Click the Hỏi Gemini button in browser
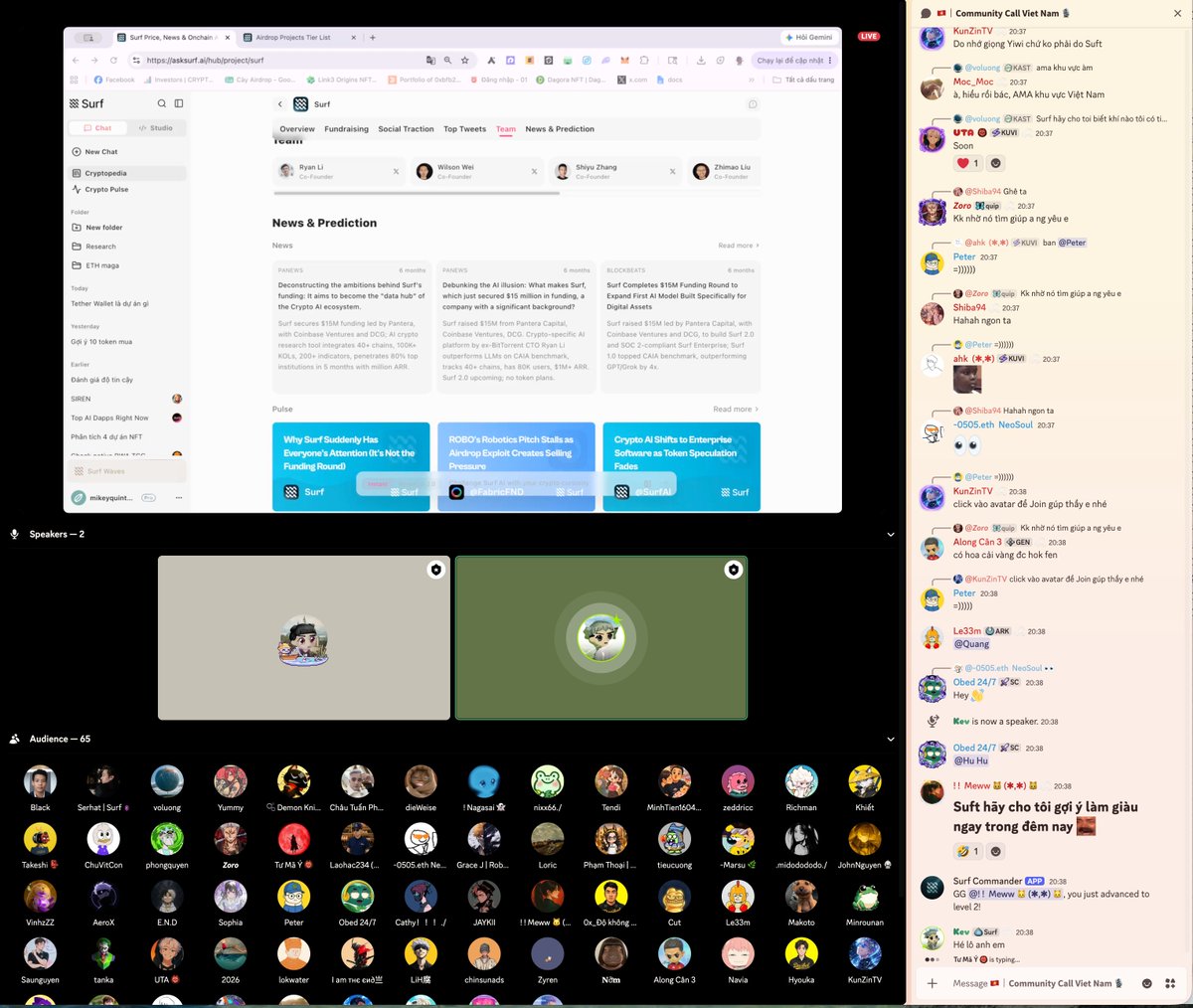The width and height of the screenshot is (1193, 1008). [x=808, y=38]
